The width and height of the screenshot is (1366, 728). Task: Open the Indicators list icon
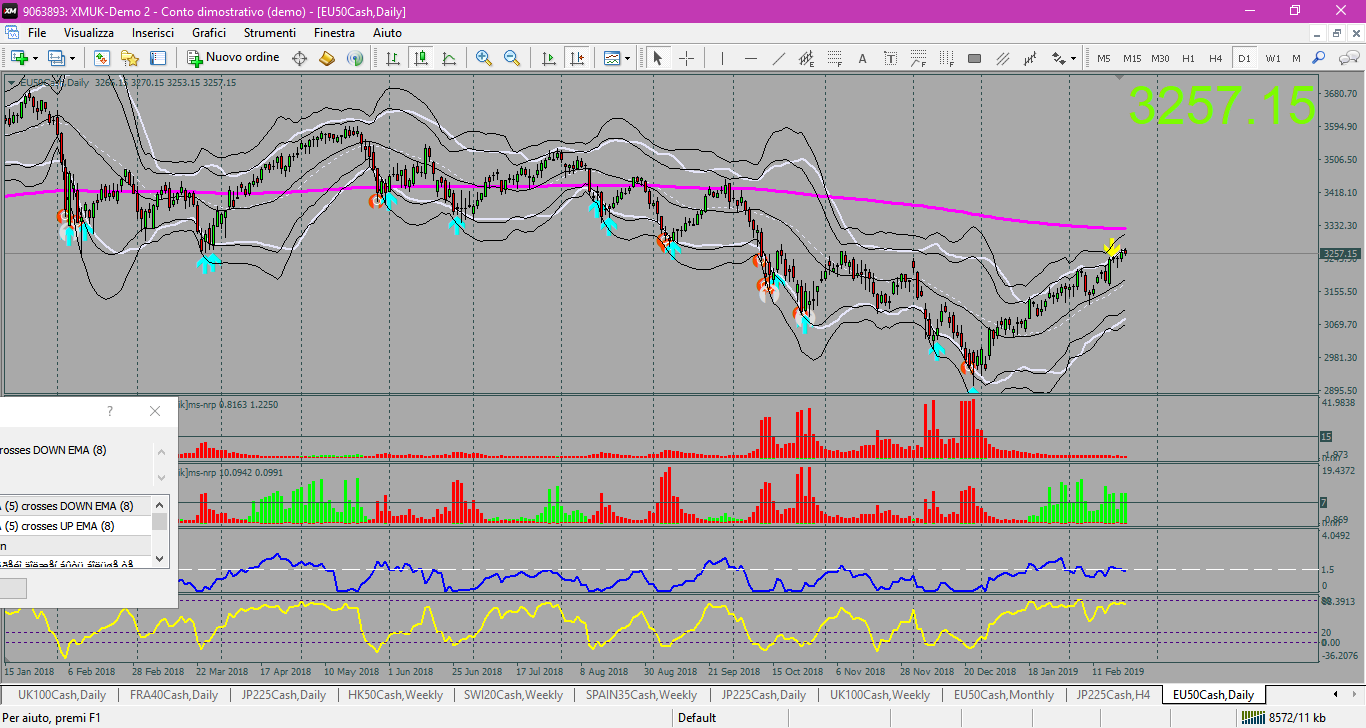(612, 58)
